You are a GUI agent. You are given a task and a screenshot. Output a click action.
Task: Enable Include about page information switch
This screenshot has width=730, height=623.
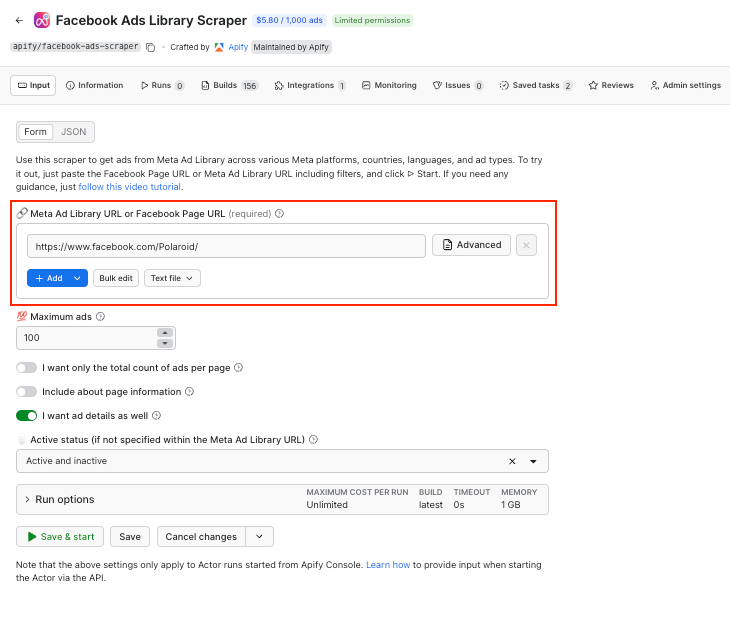coord(27,392)
